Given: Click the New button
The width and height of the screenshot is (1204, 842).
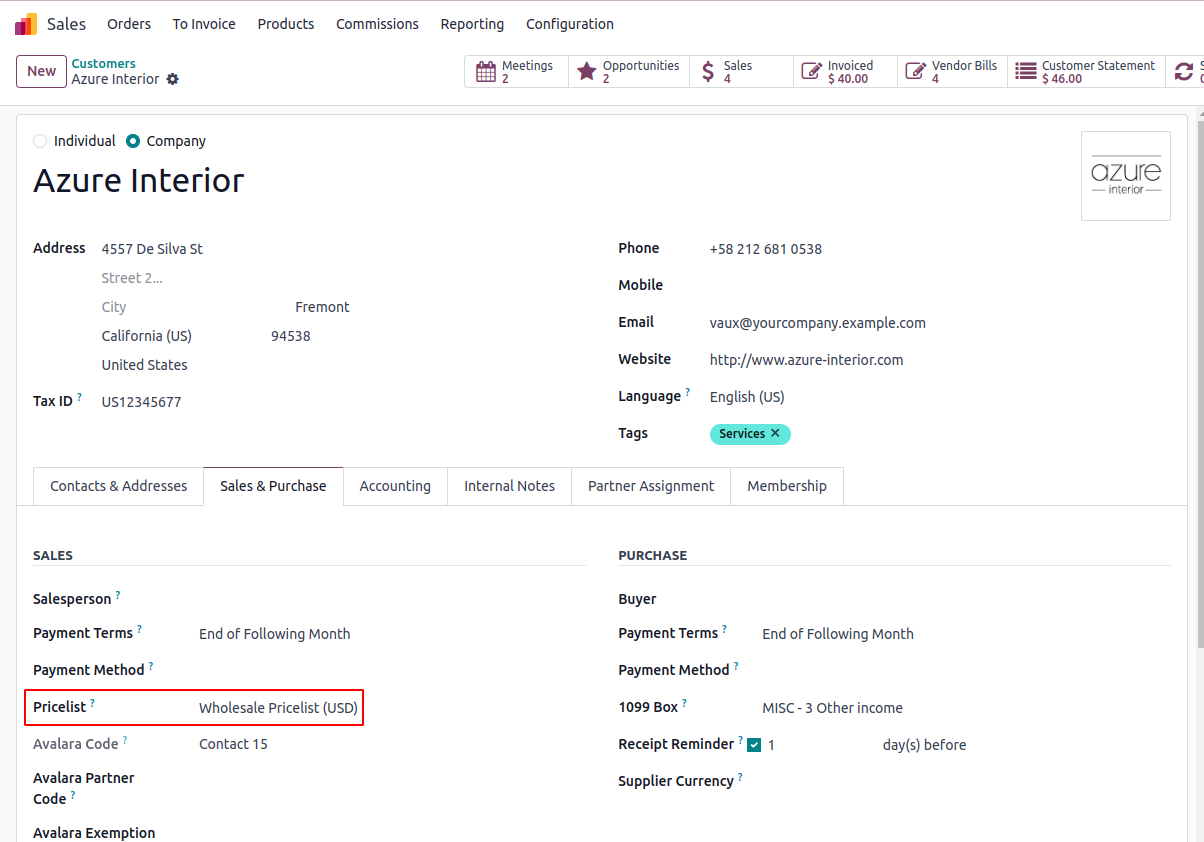Looking at the screenshot, I should tap(41, 71).
